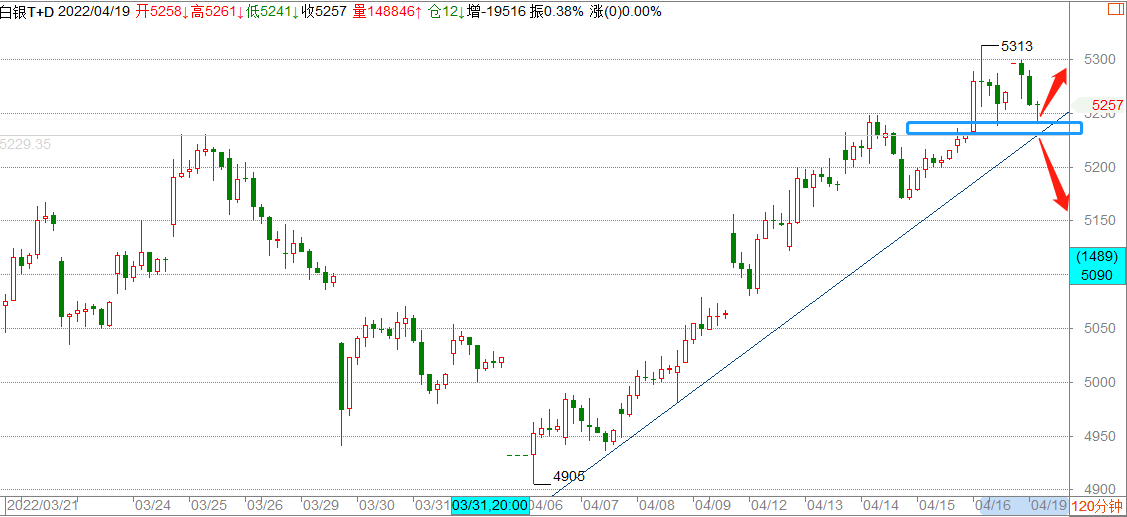Click the 2022/04/19 date in header
Viewport: 1127px width, 517px height.
point(95,12)
